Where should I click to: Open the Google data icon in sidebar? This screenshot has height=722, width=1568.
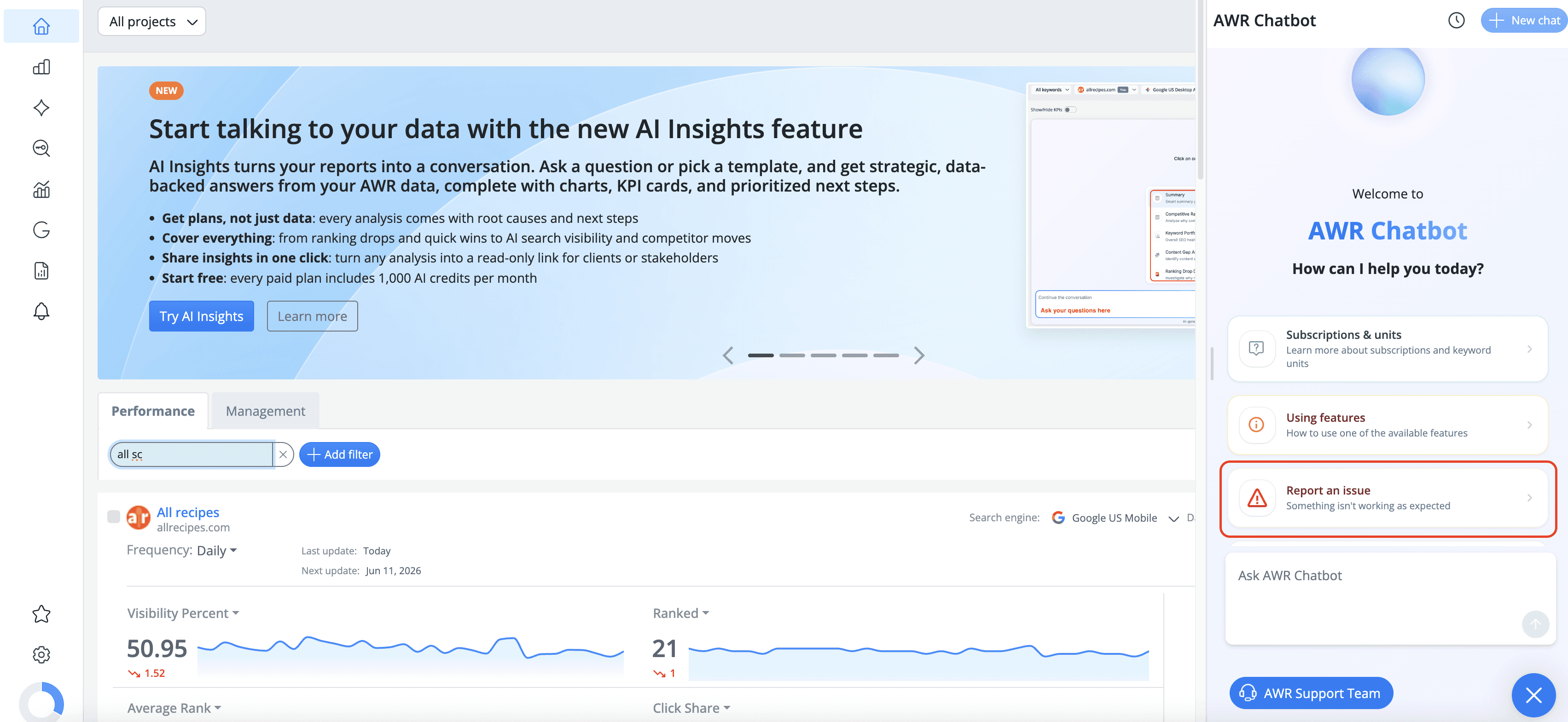click(41, 230)
